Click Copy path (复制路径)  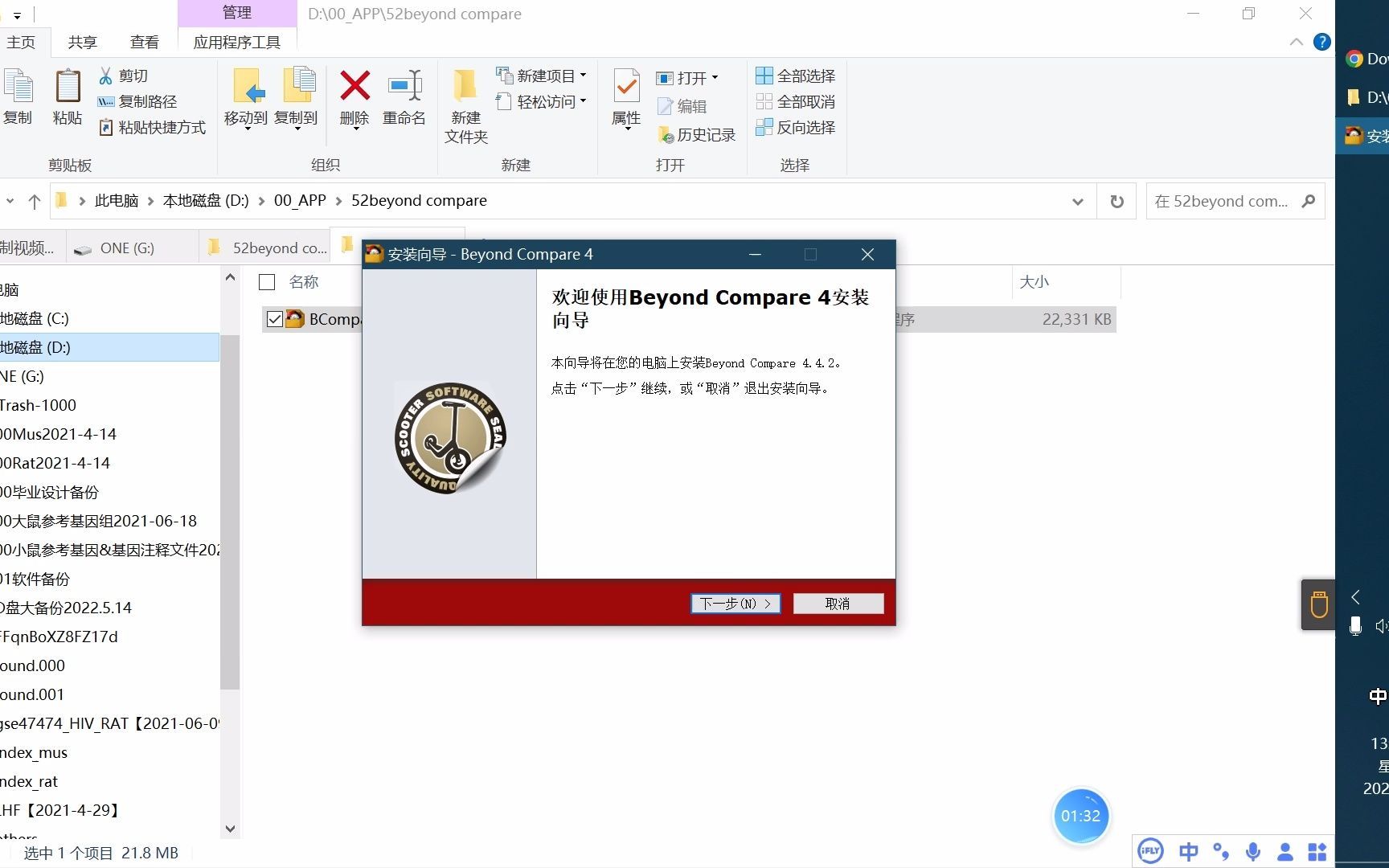[x=137, y=101]
